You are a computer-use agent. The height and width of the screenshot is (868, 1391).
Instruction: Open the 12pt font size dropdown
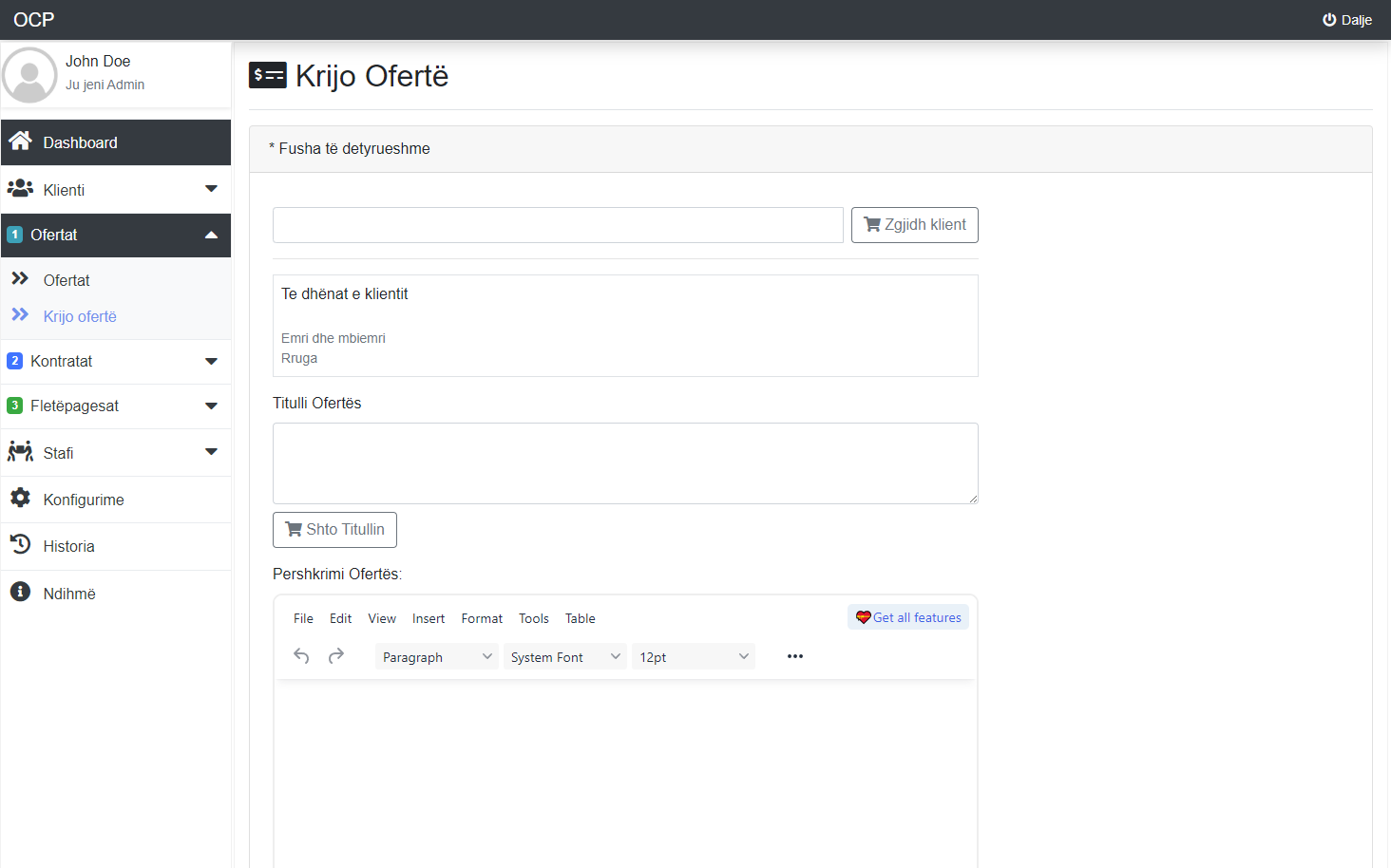coord(694,656)
